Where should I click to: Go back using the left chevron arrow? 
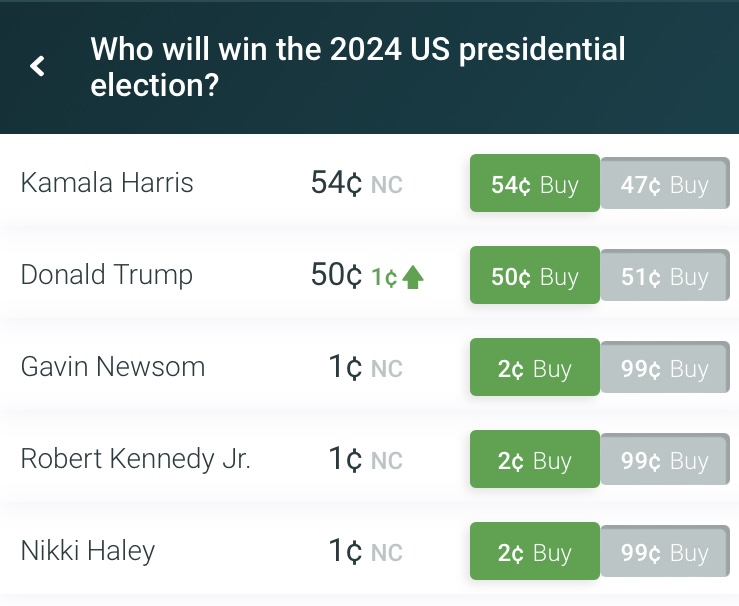[38, 67]
